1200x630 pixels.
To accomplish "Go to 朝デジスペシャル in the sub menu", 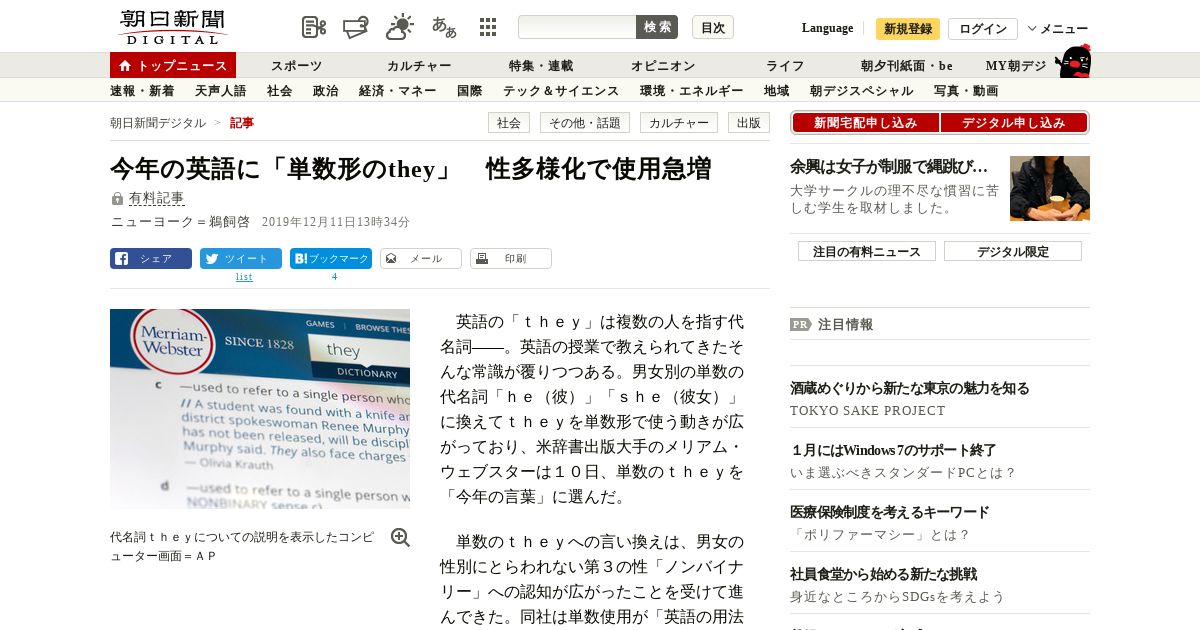I will (x=862, y=91).
